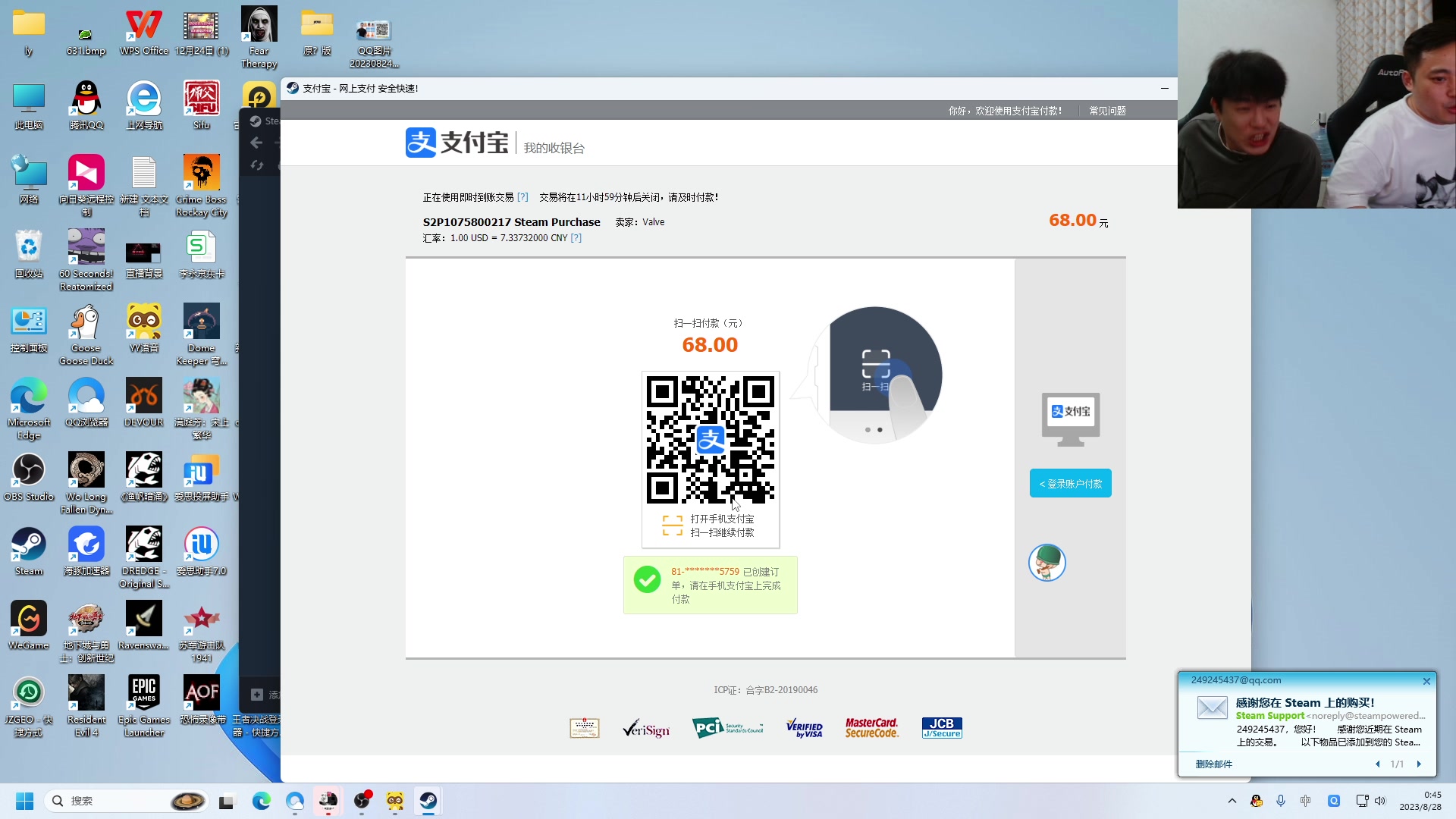Open the Steam icon on the taskbar
Image resolution: width=1456 pixels, height=819 pixels.
(x=428, y=801)
